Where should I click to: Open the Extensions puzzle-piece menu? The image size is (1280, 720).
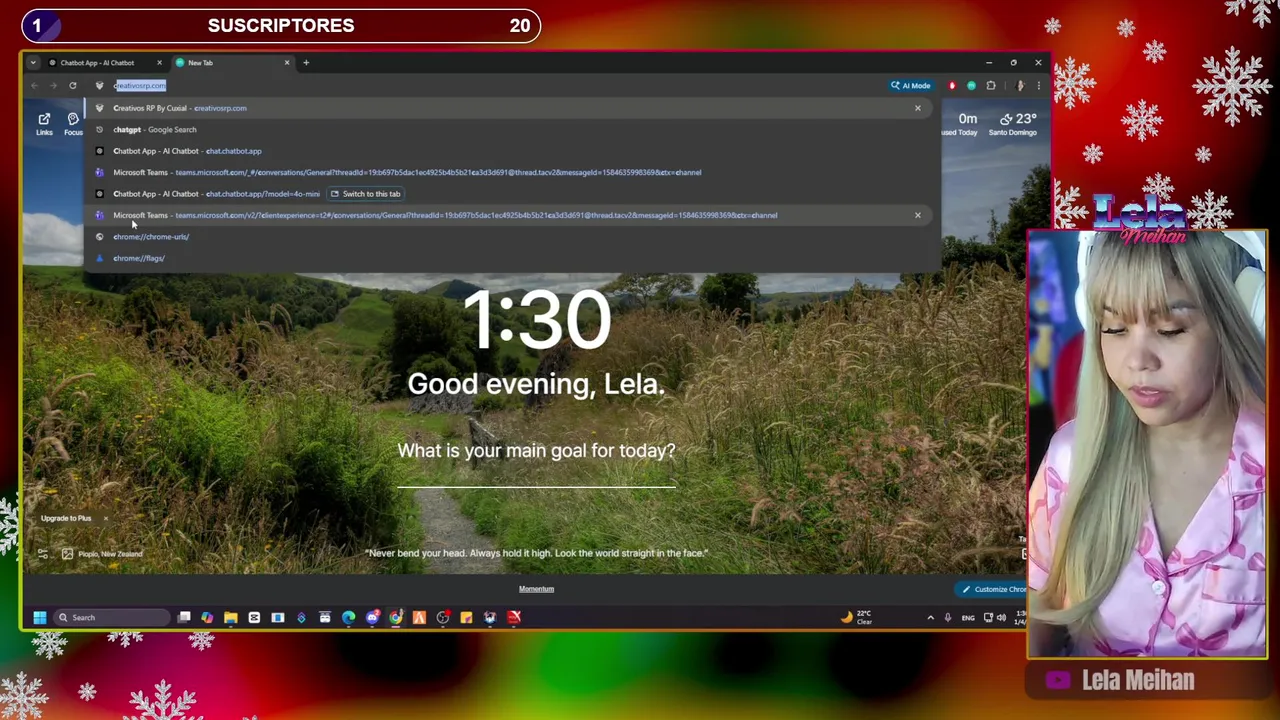coord(991,86)
